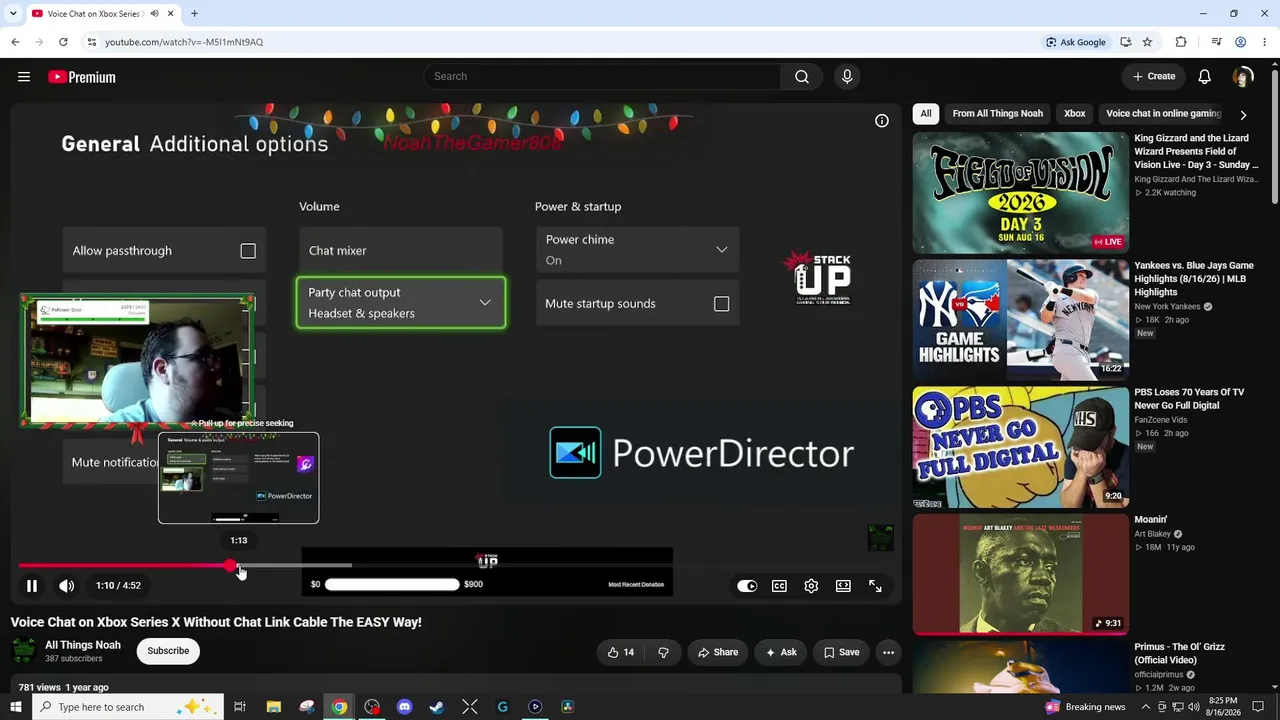Toggle closed captions on the video

click(x=779, y=586)
